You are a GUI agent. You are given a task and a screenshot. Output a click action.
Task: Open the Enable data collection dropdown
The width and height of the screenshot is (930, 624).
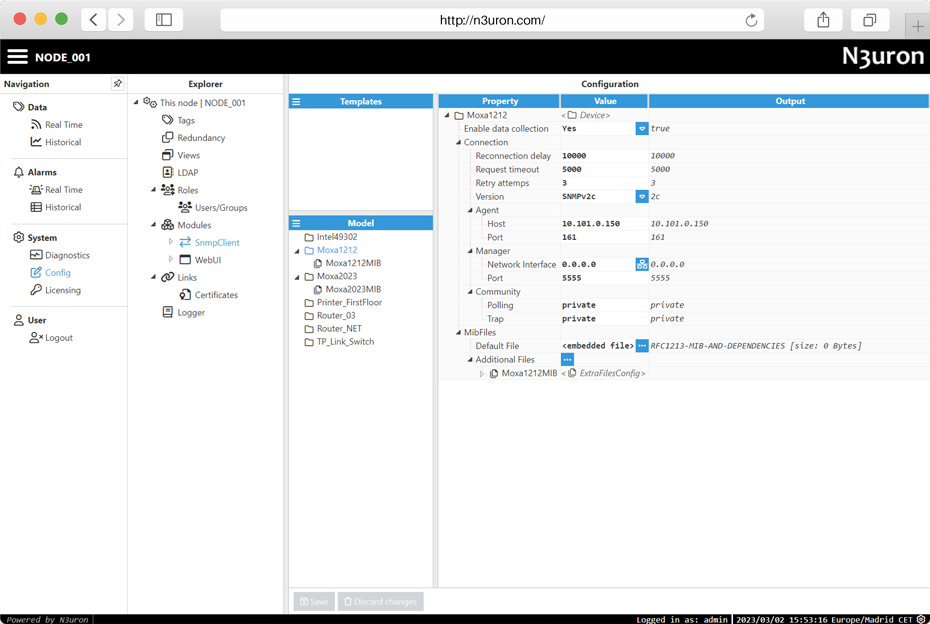(x=641, y=129)
